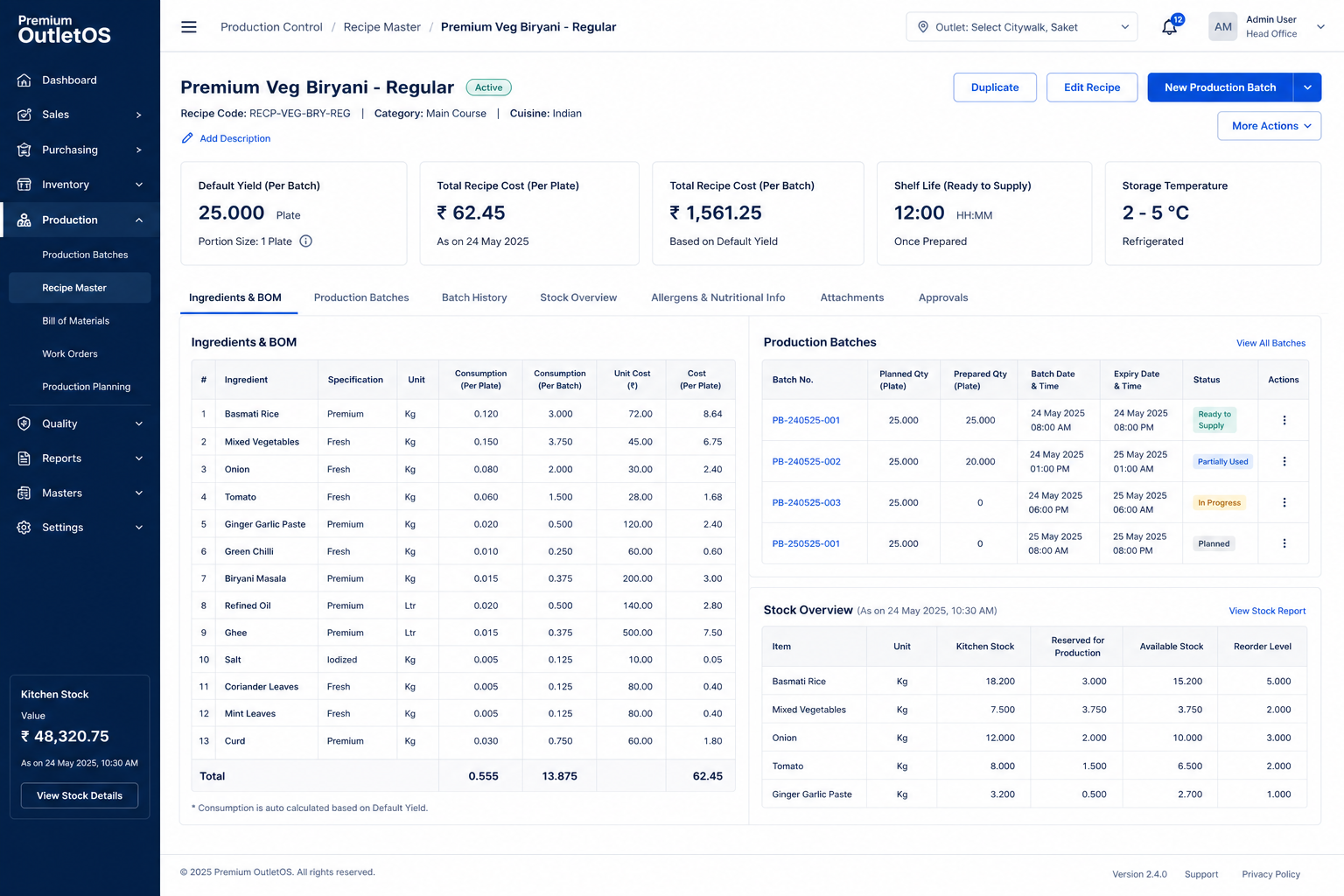Click the Purchasing basket icon

pyautogui.click(x=24, y=150)
